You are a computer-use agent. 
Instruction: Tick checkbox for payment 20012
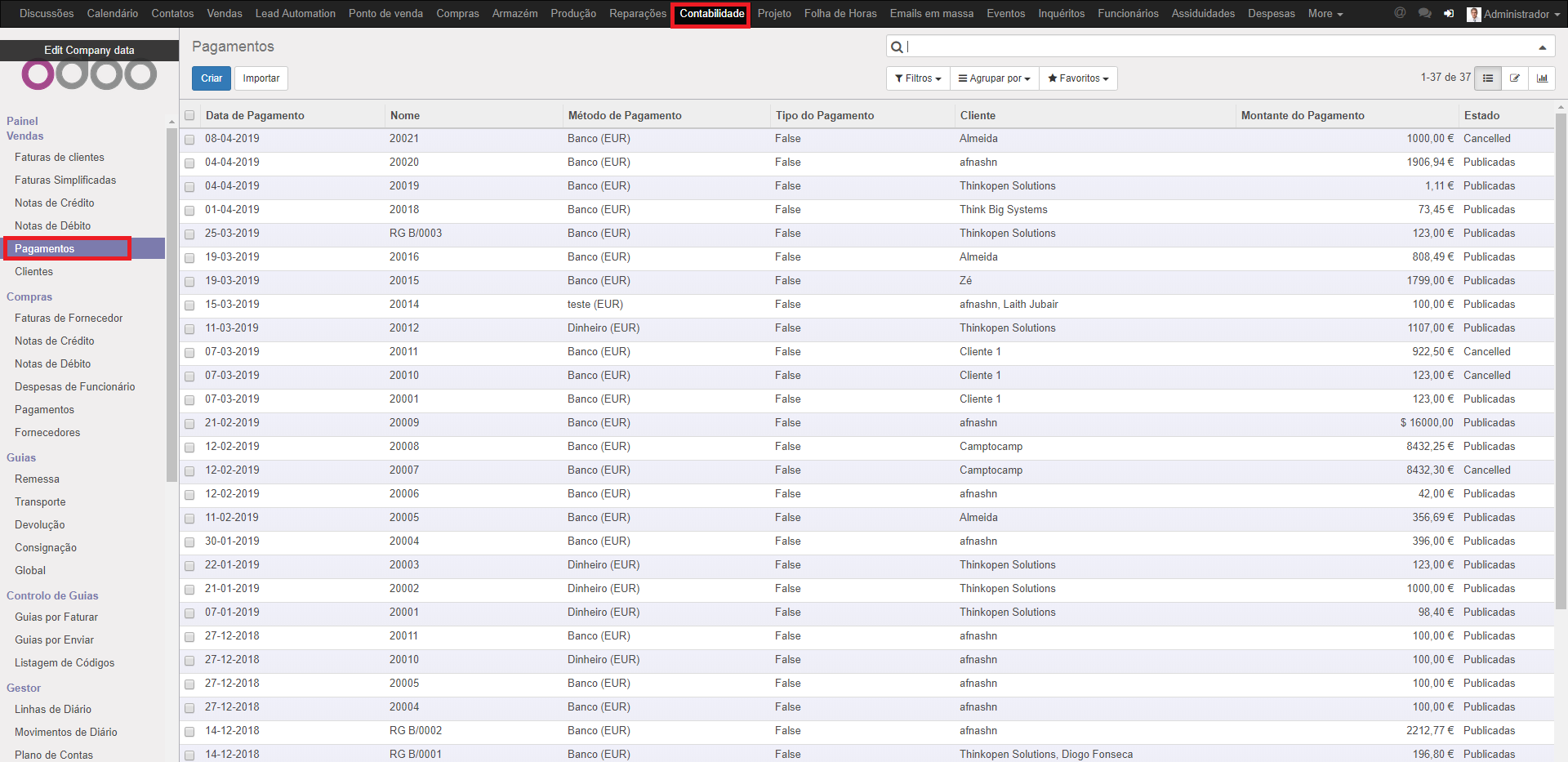(189, 329)
